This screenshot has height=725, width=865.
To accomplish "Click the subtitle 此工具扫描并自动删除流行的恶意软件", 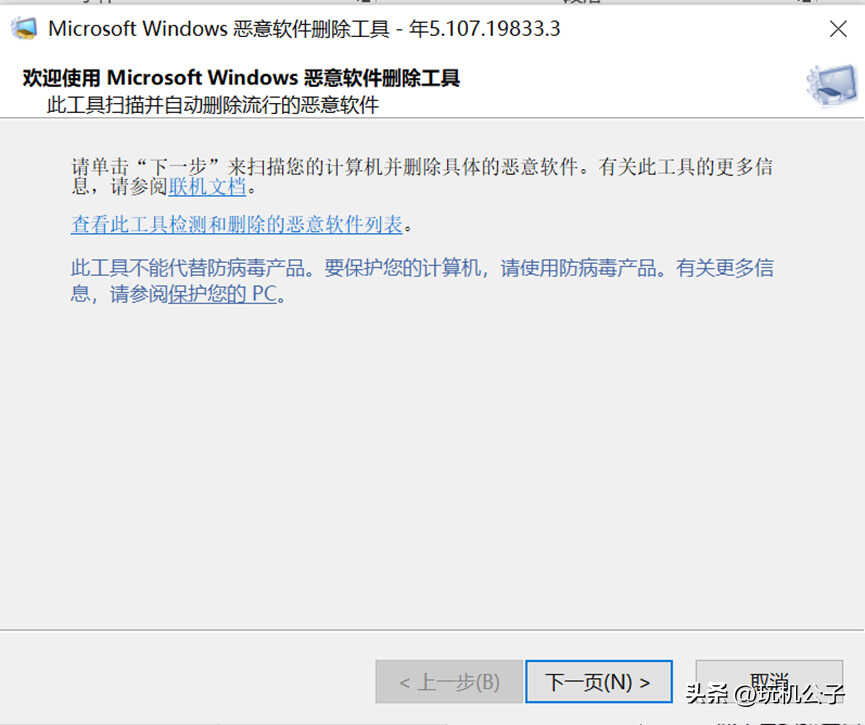I will coord(212,105).
